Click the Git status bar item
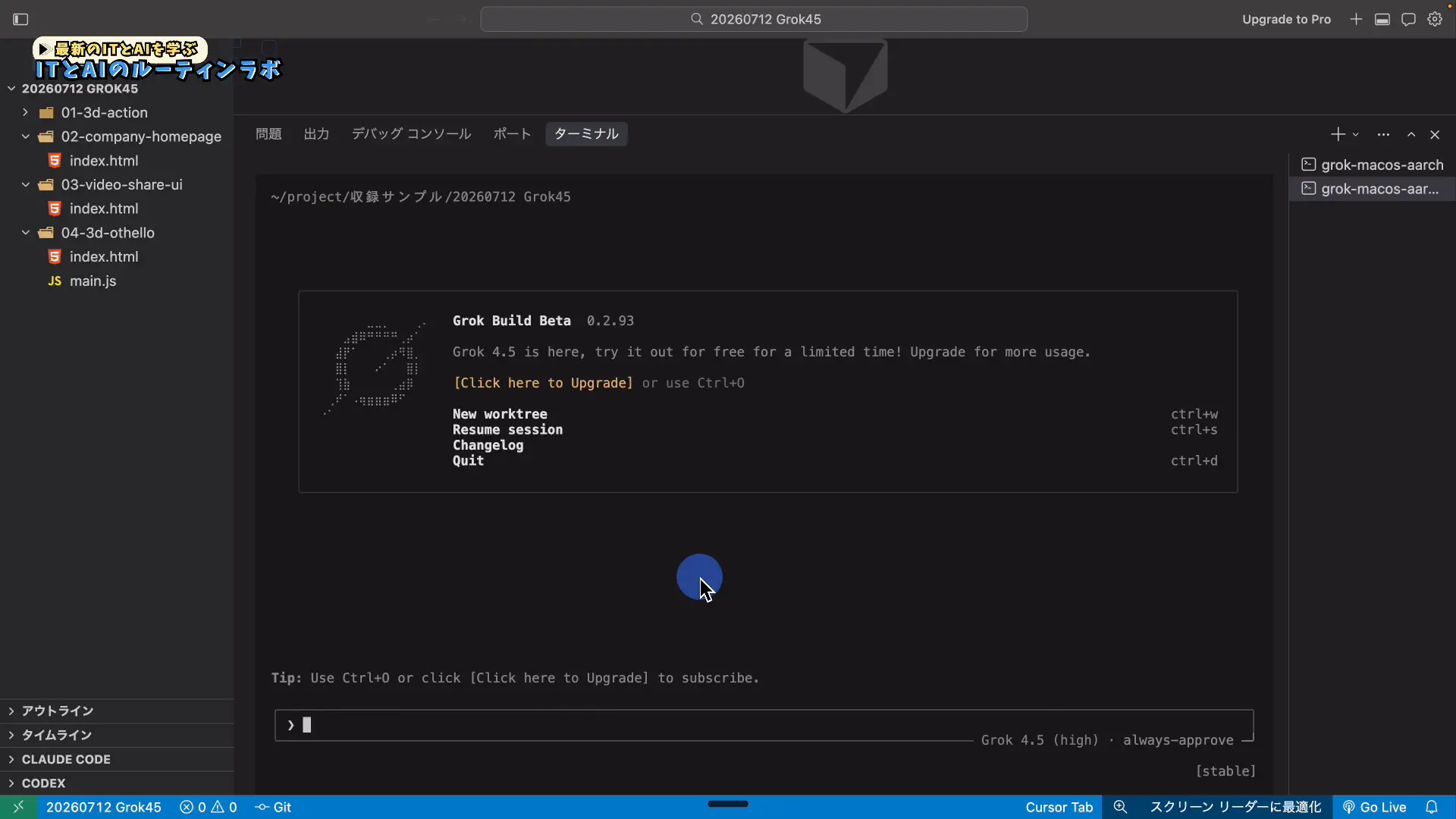The width and height of the screenshot is (1456, 819). [274, 807]
